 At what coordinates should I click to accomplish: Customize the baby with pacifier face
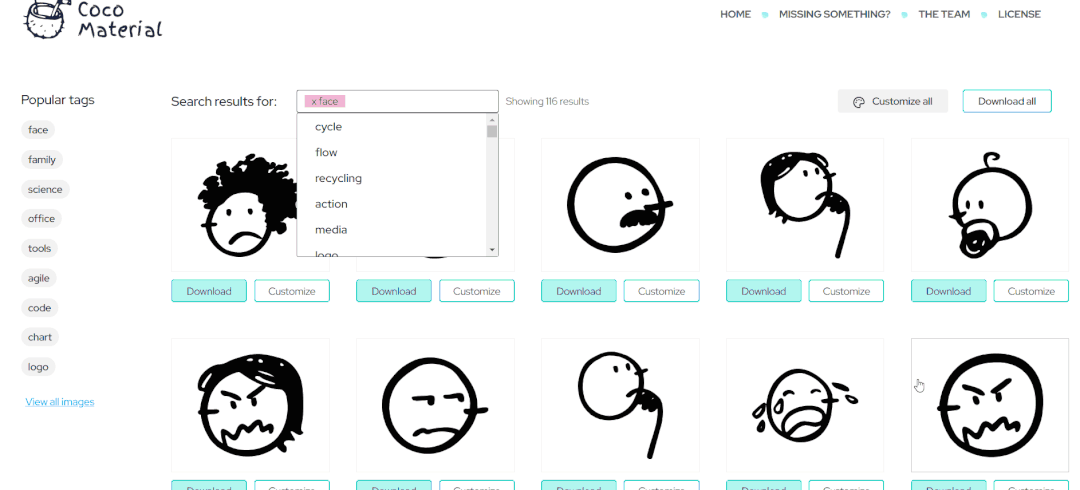[x=1032, y=291]
